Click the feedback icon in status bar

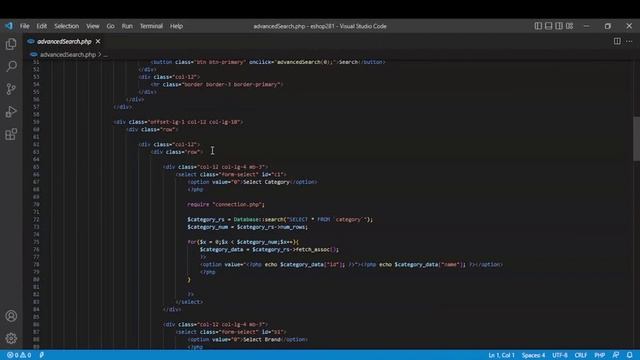pos(616,355)
